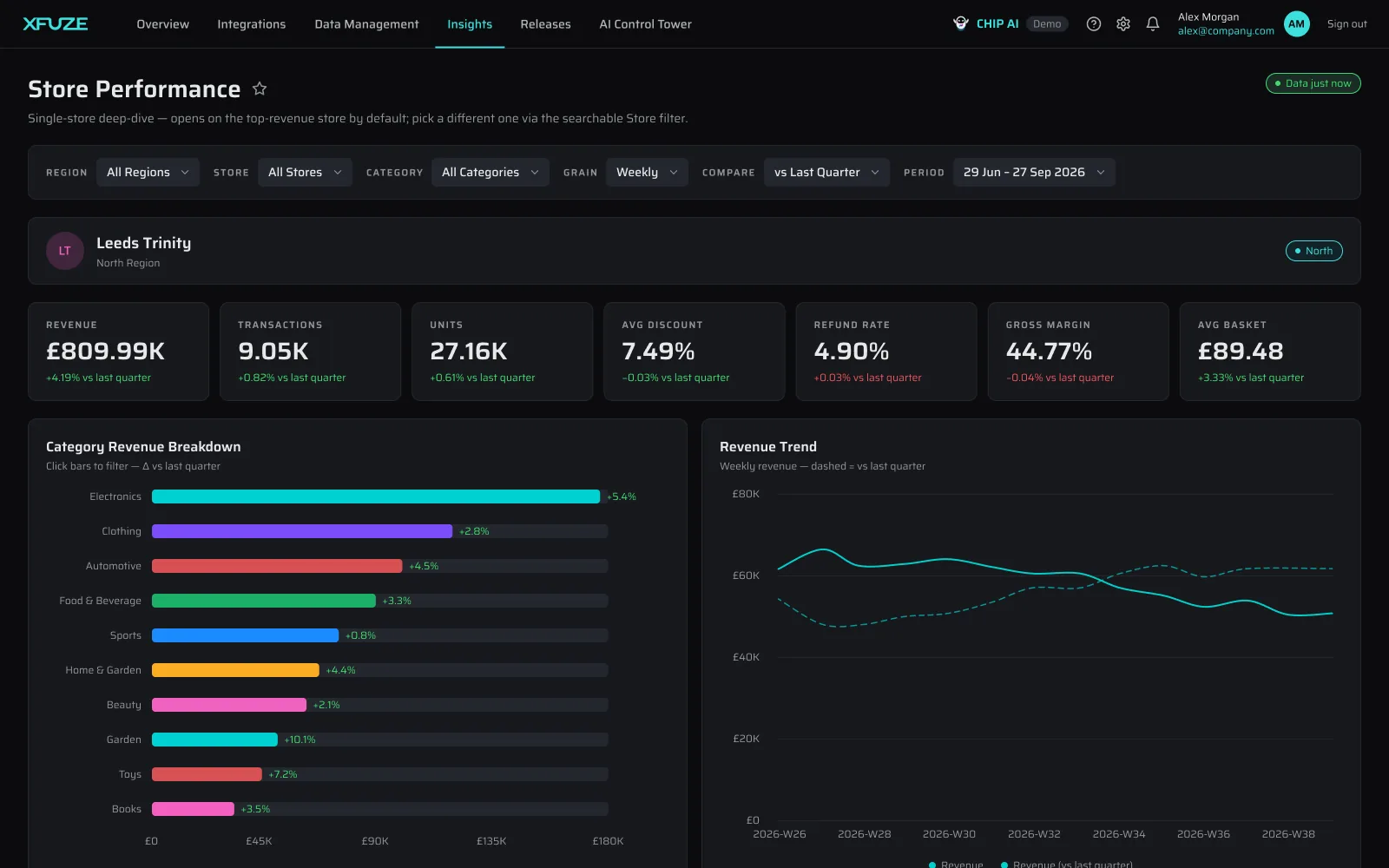Filter by the Toys bar
The width and height of the screenshot is (1389, 868).
pyautogui.click(x=207, y=774)
